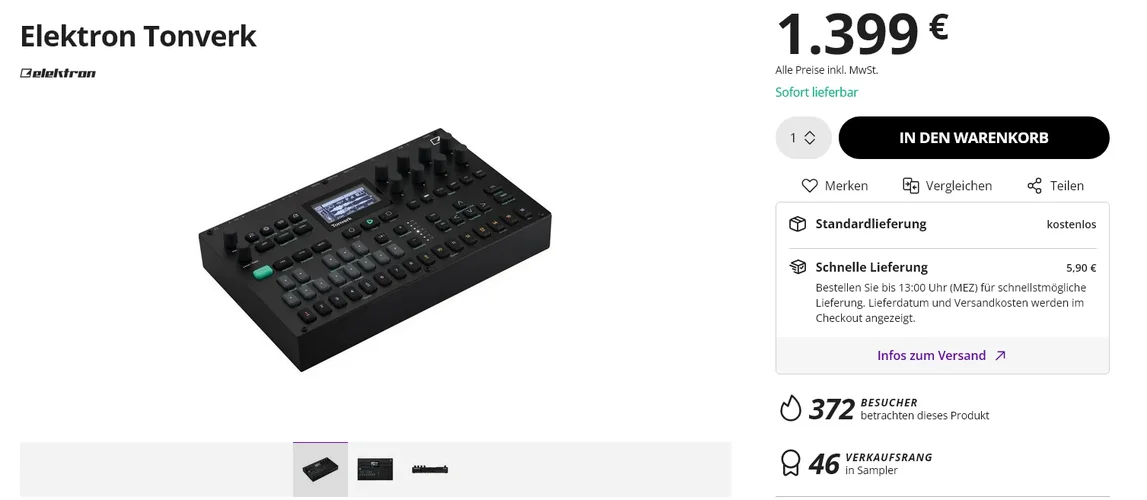The image size is (1147, 500).
Task: Open Infos zum Versand link
Action: pos(931,355)
